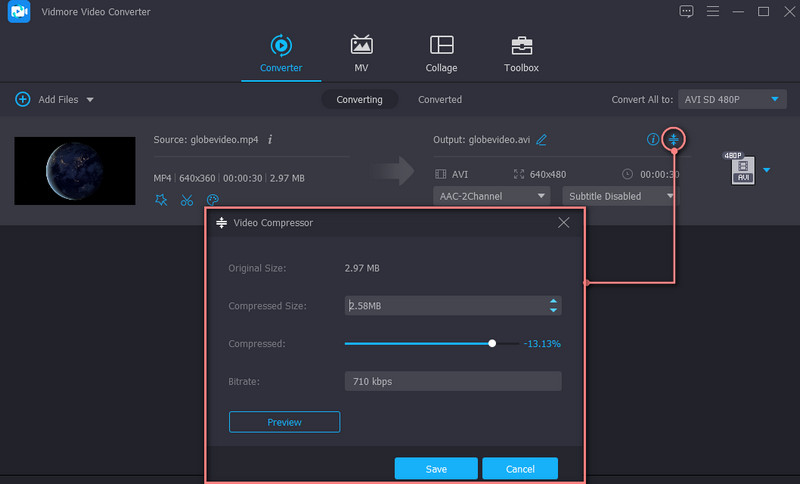Image resolution: width=800 pixels, height=484 pixels.
Task: Click the compress video icon circled in red
Action: click(x=675, y=139)
